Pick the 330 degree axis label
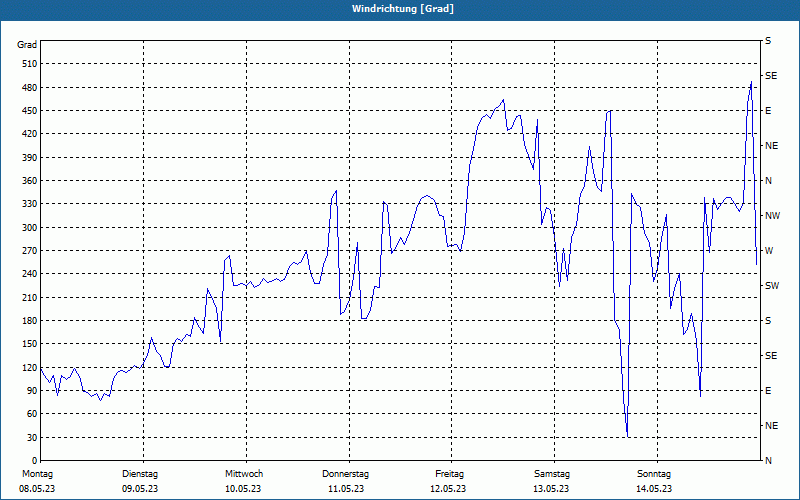Image resolution: width=800 pixels, height=500 pixels. pyautogui.click(x=30, y=204)
